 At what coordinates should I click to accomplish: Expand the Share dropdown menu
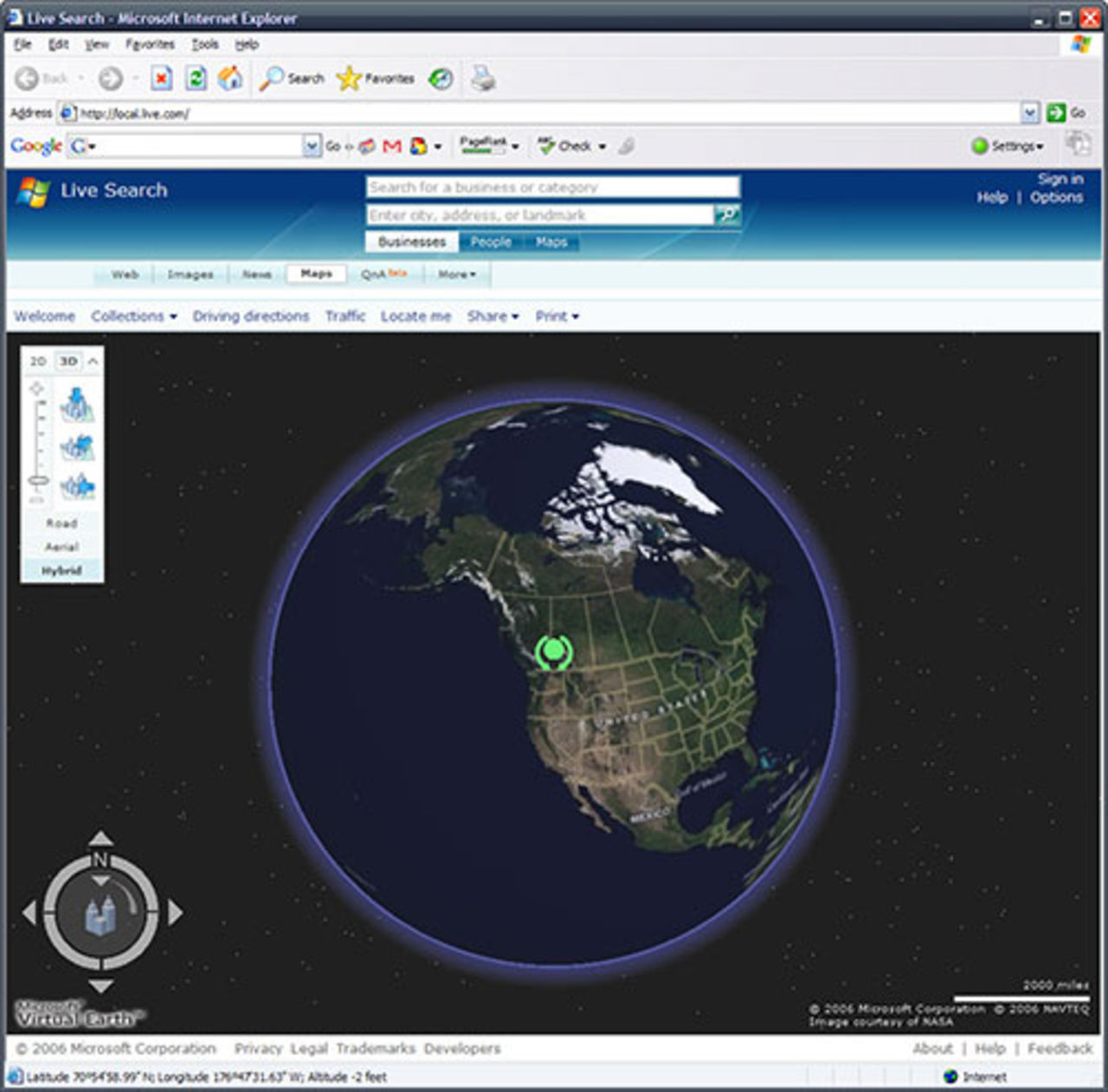coord(491,316)
